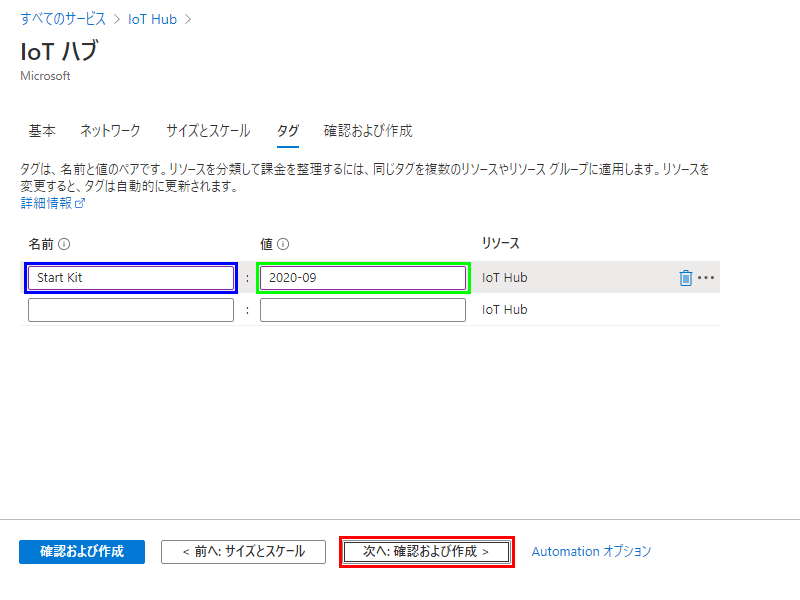Click the IoT Hub breadcrumb link

click(x=152, y=19)
